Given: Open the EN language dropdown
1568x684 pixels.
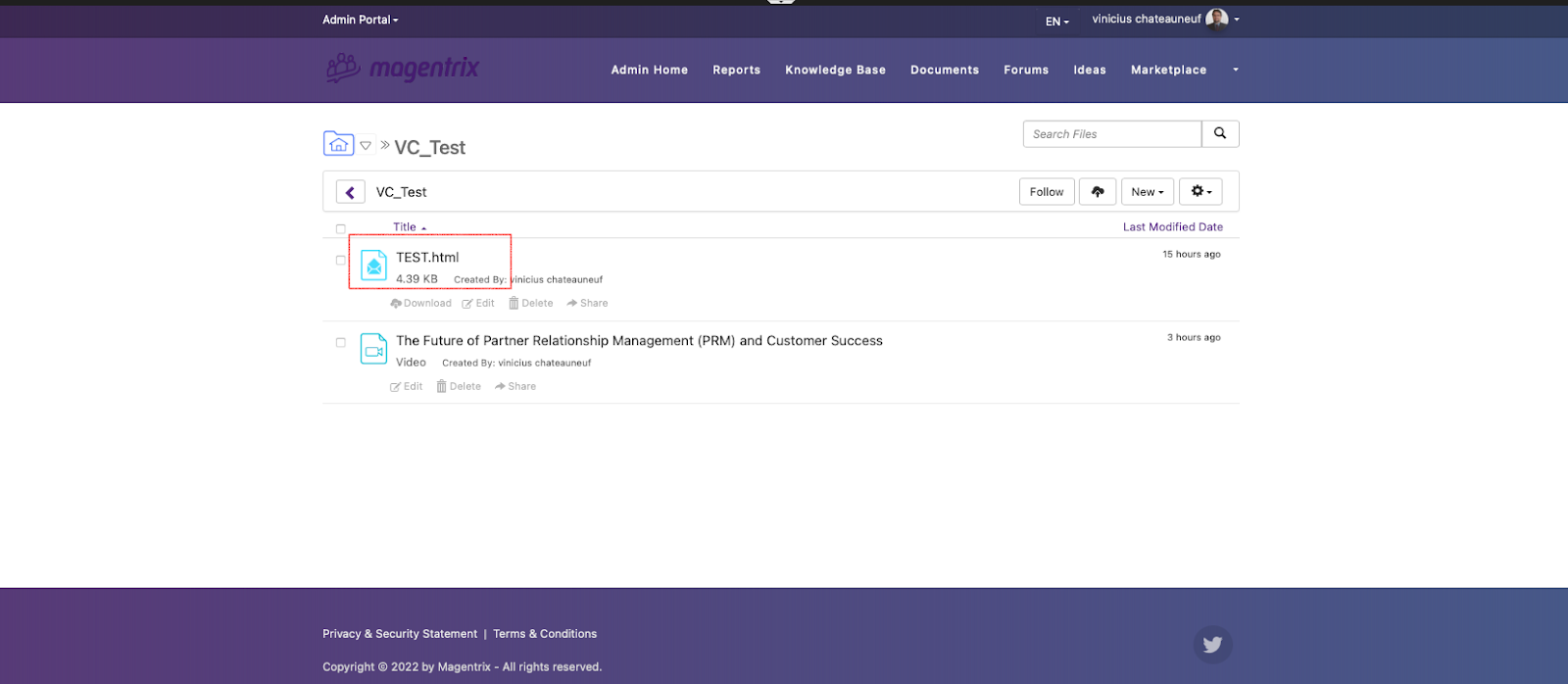Looking at the screenshot, I should click(1057, 21).
